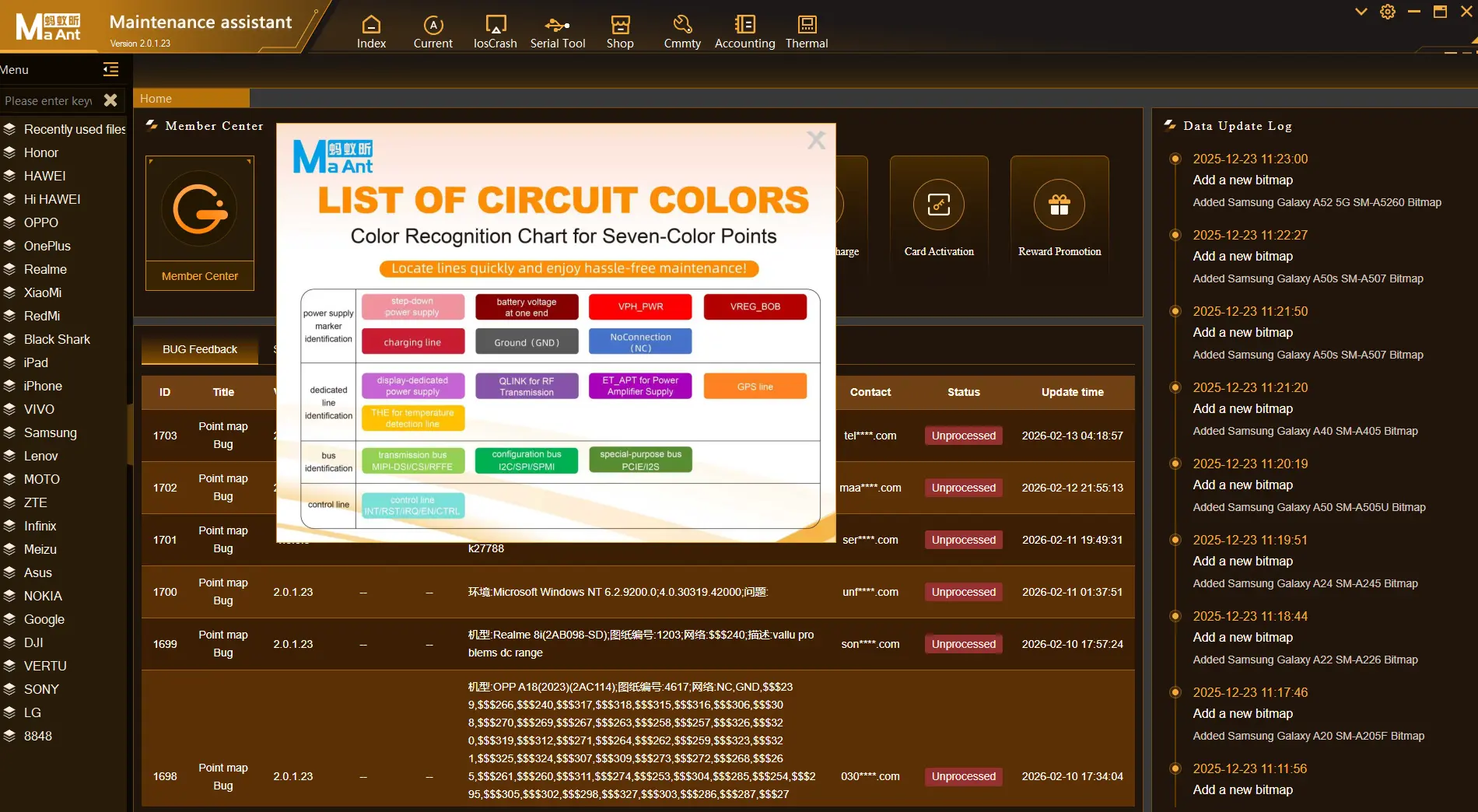The height and width of the screenshot is (812, 1478).
Task: Focus the keyword search input
Action: pyautogui.click(x=48, y=100)
